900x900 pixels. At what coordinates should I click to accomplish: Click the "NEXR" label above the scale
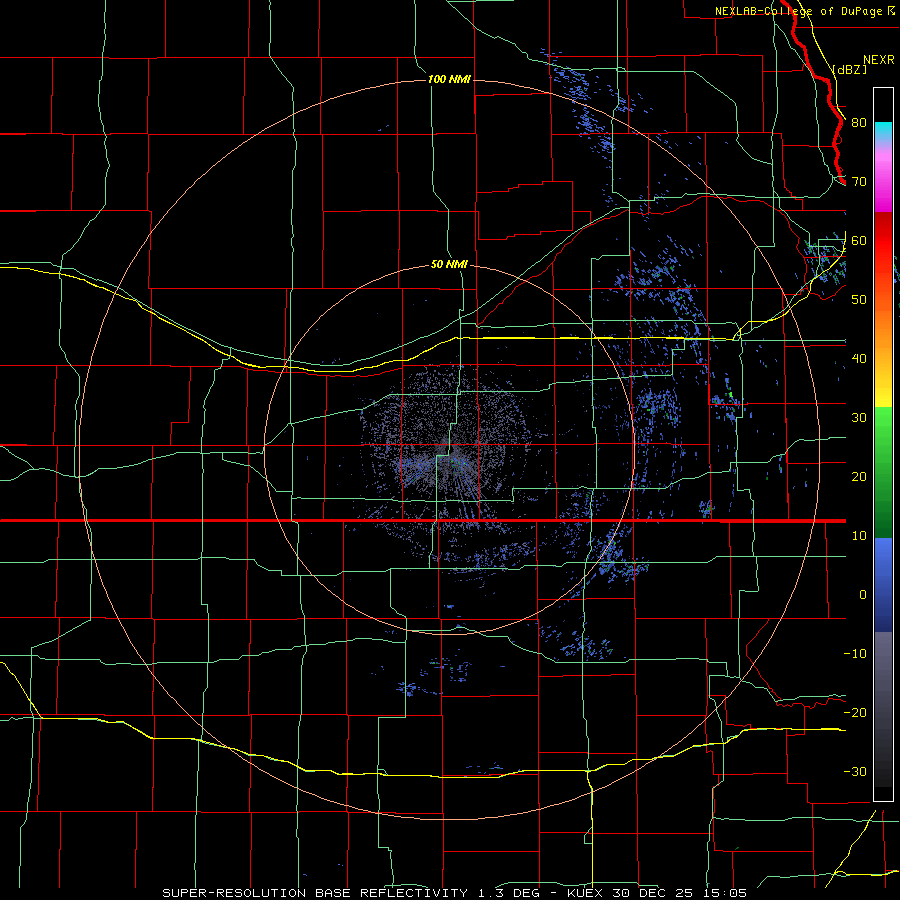pyautogui.click(x=878, y=60)
